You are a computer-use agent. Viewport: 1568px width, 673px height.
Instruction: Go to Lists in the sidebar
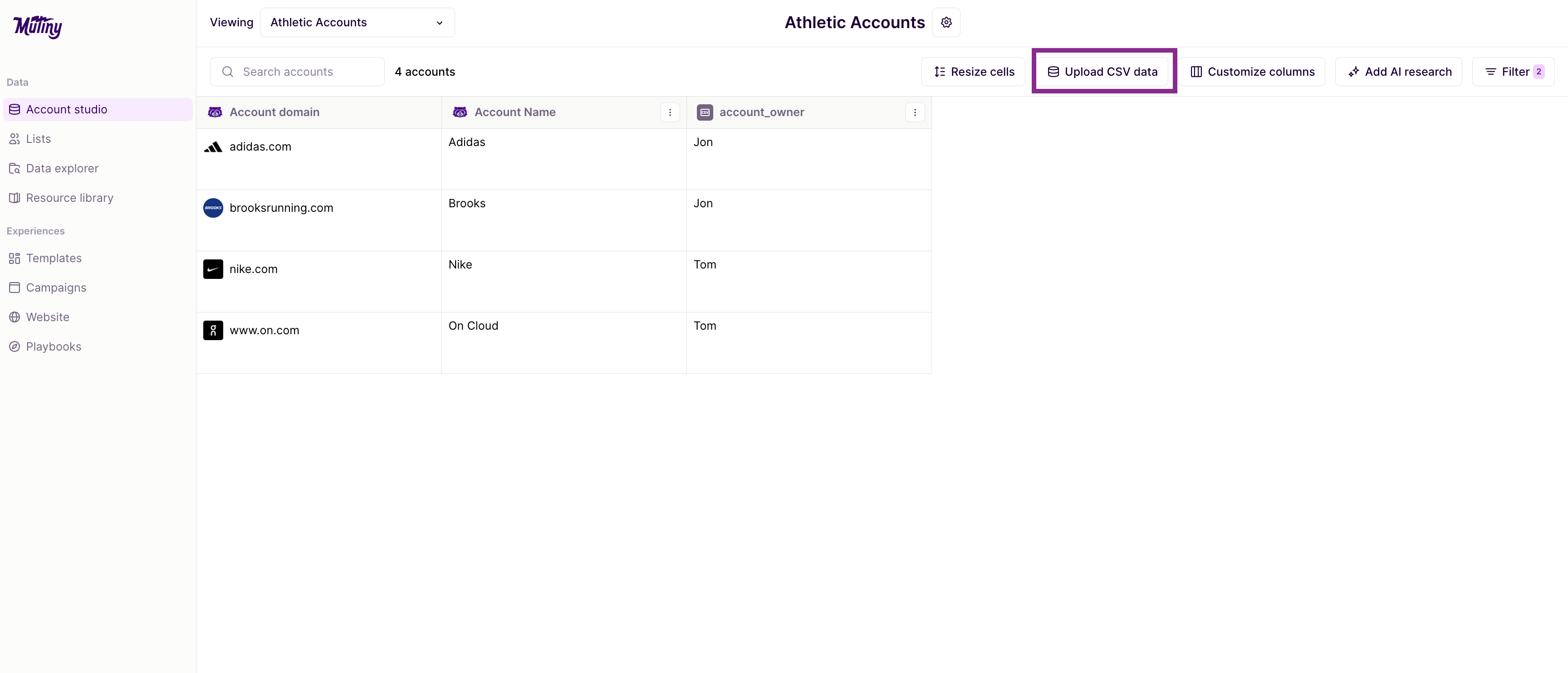pyautogui.click(x=39, y=139)
